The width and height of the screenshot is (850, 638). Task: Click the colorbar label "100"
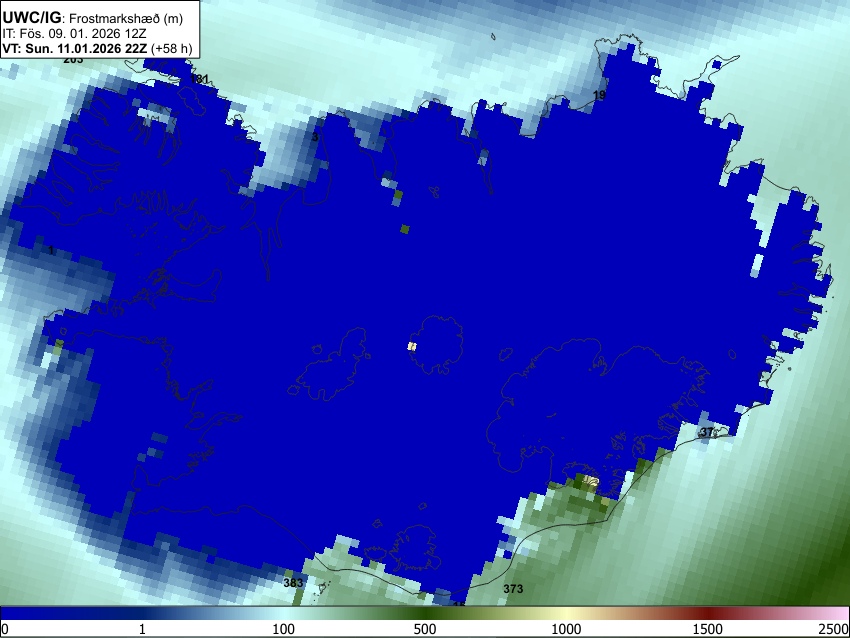(283, 629)
